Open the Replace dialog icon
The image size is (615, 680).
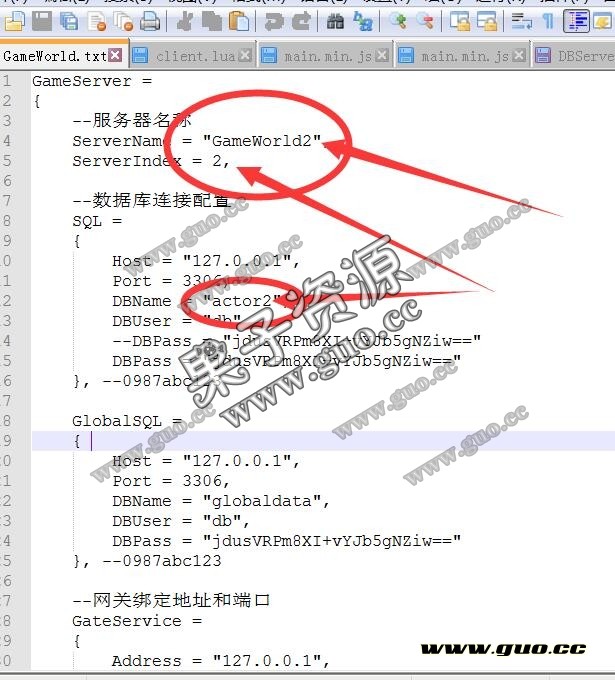pos(362,20)
